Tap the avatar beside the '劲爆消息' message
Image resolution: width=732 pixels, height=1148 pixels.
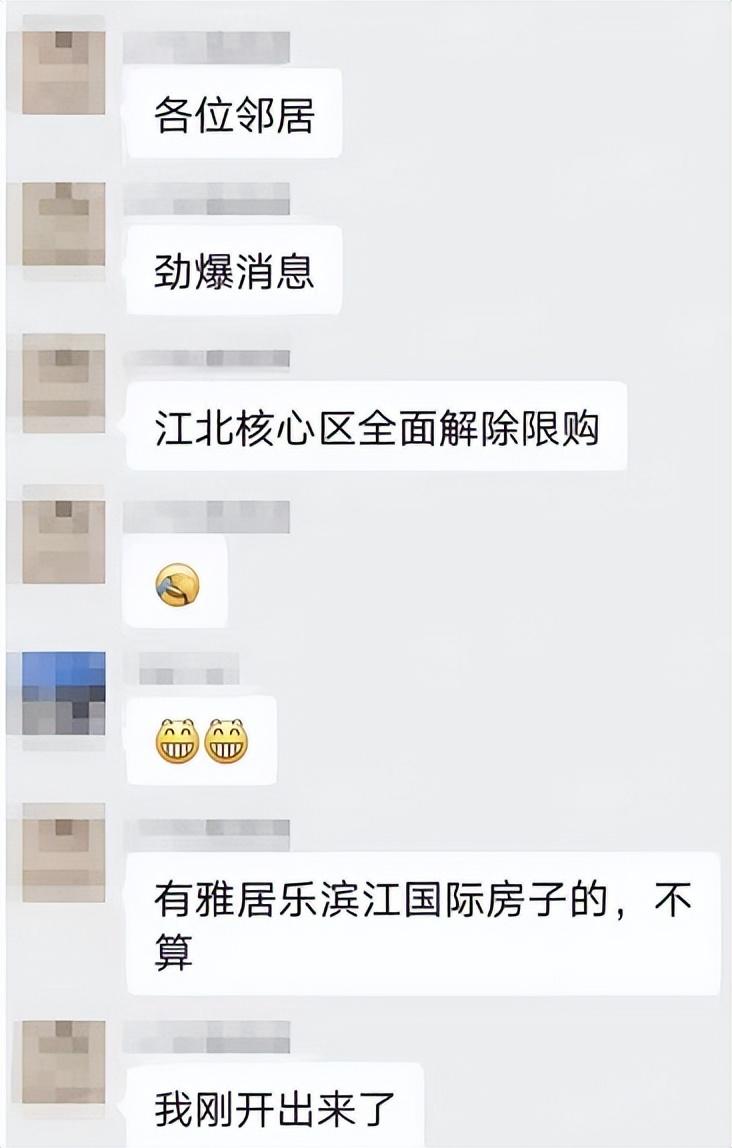click(x=64, y=224)
